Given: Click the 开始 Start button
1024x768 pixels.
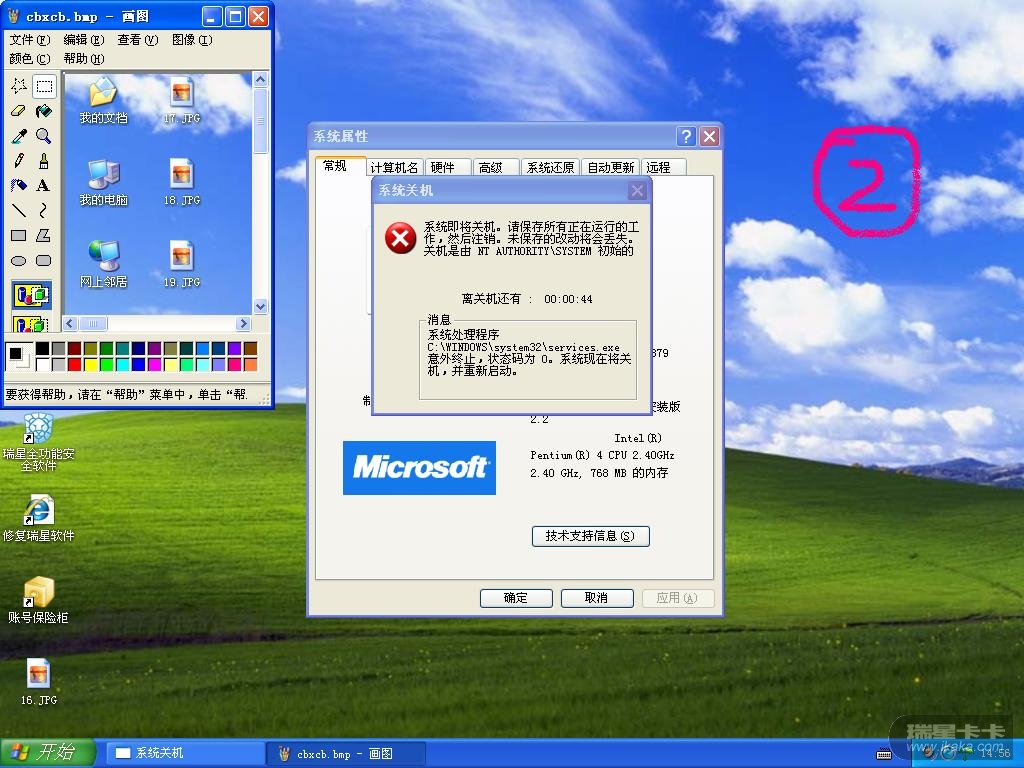Looking at the screenshot, I should click(x=48, y=753).
